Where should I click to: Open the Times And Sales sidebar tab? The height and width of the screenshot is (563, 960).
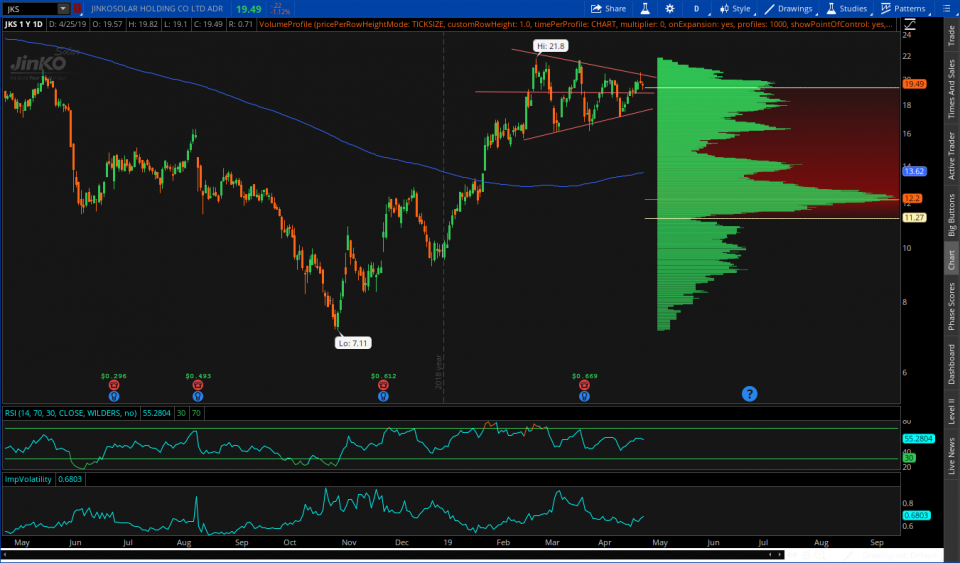pos(951,89)
